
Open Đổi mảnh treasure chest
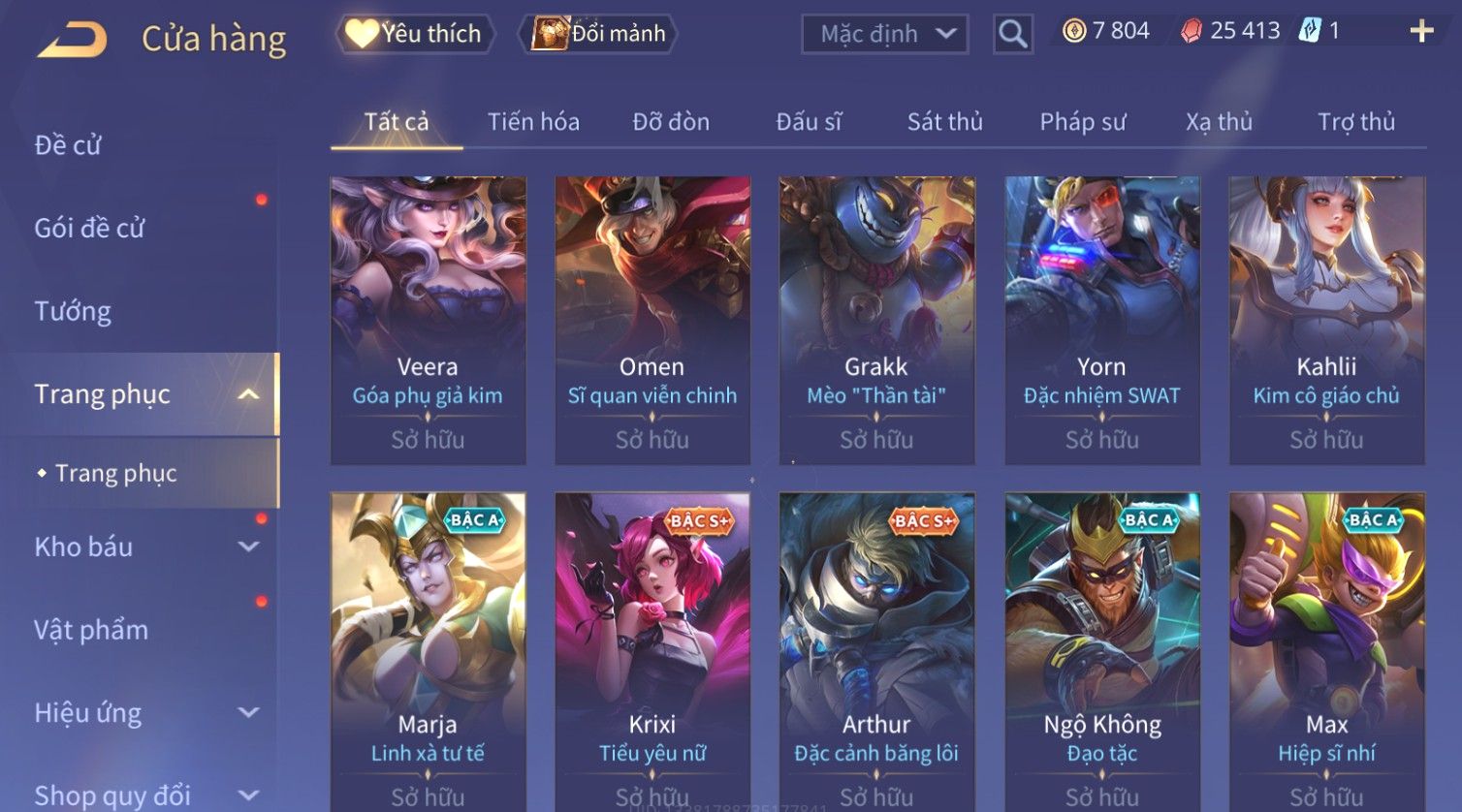pyautogui.click(x=598, y=34)
